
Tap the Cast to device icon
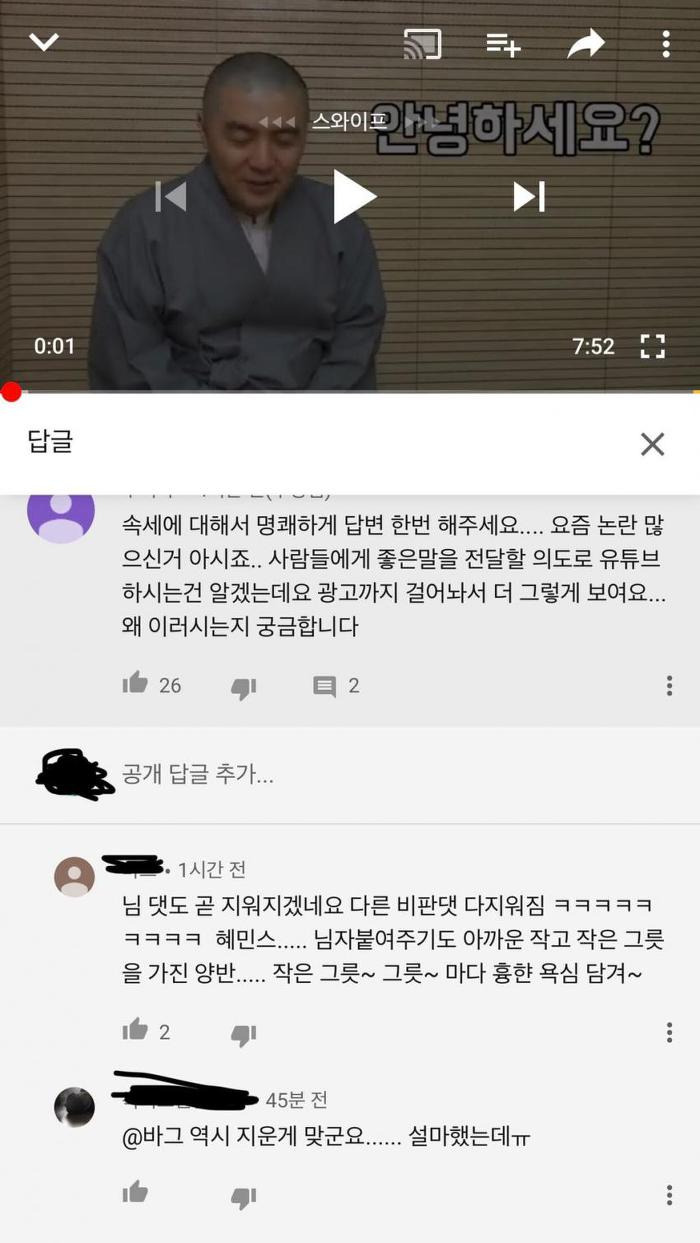[422, 44]
